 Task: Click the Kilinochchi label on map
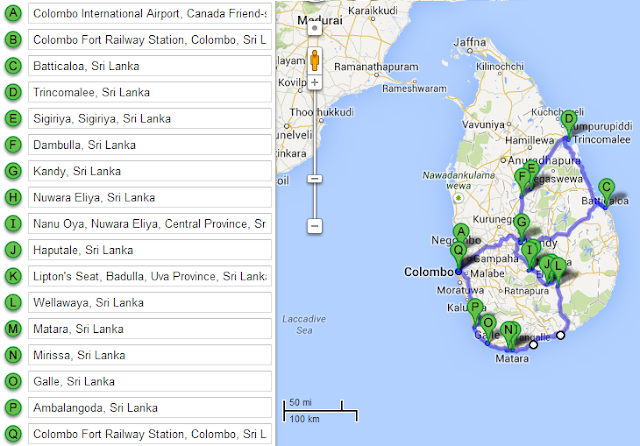point(500,66)
